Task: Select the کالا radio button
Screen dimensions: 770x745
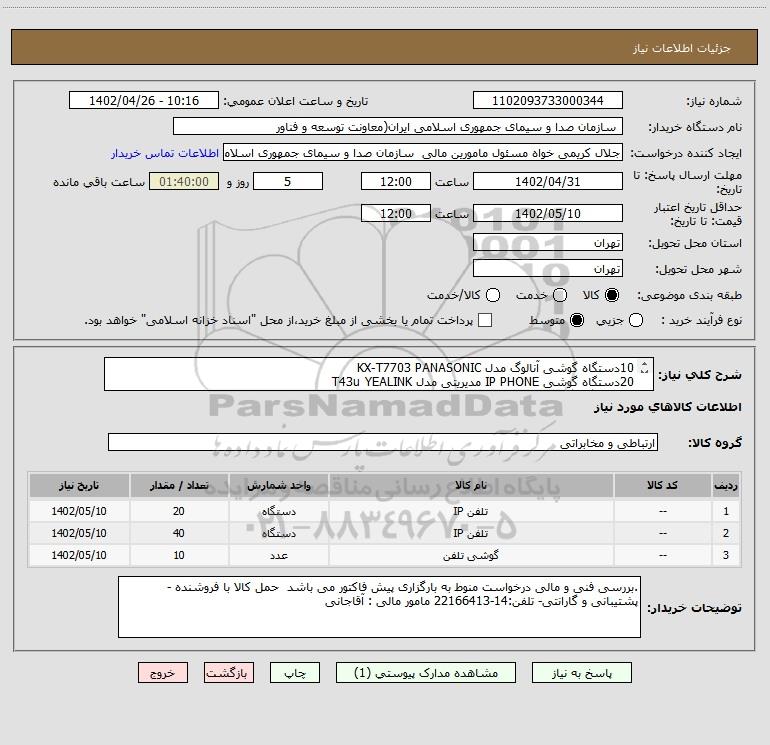Action: click(612, 295)
